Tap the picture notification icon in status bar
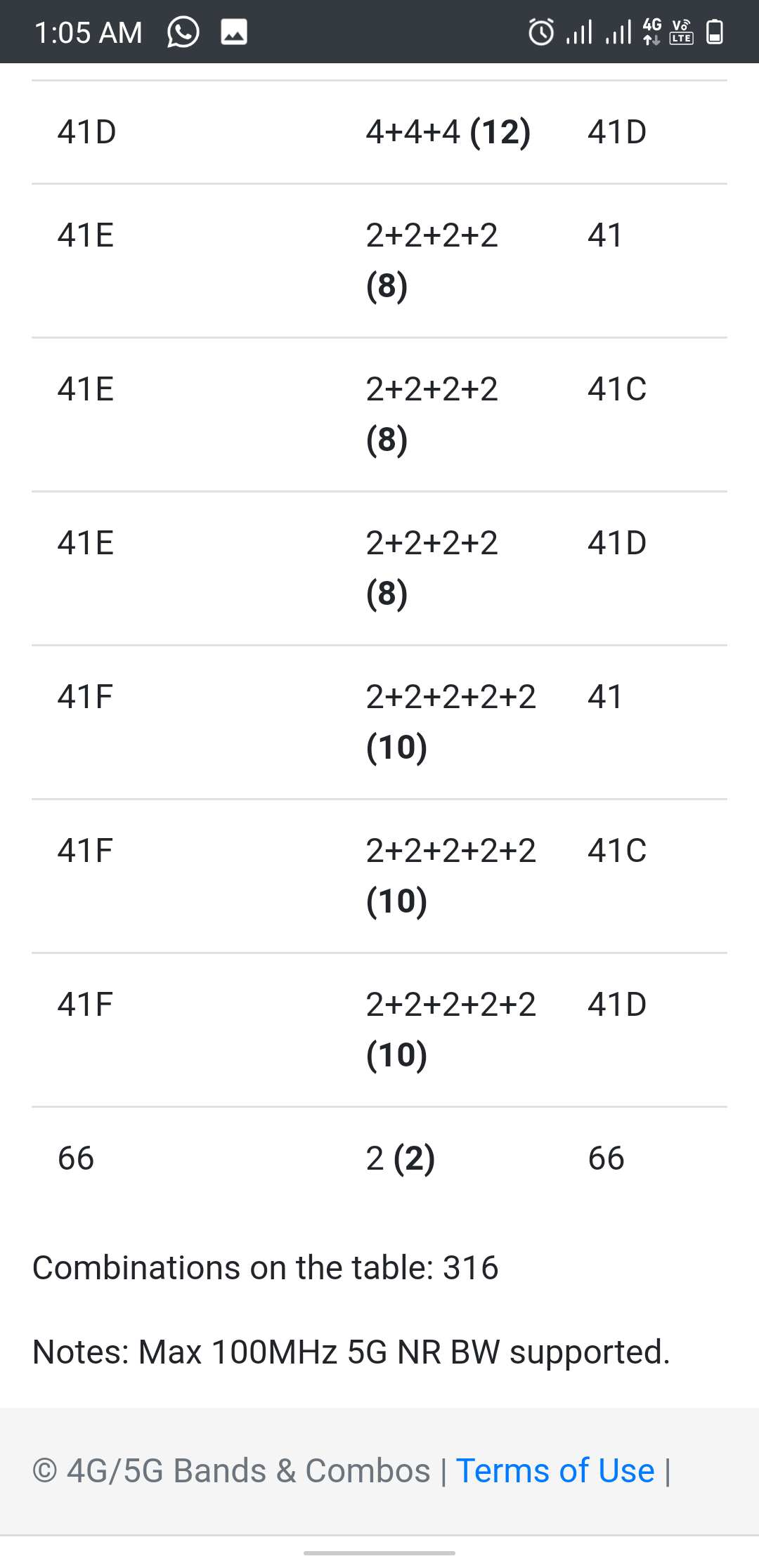759x1568 pixels. (x=234, y=32)
